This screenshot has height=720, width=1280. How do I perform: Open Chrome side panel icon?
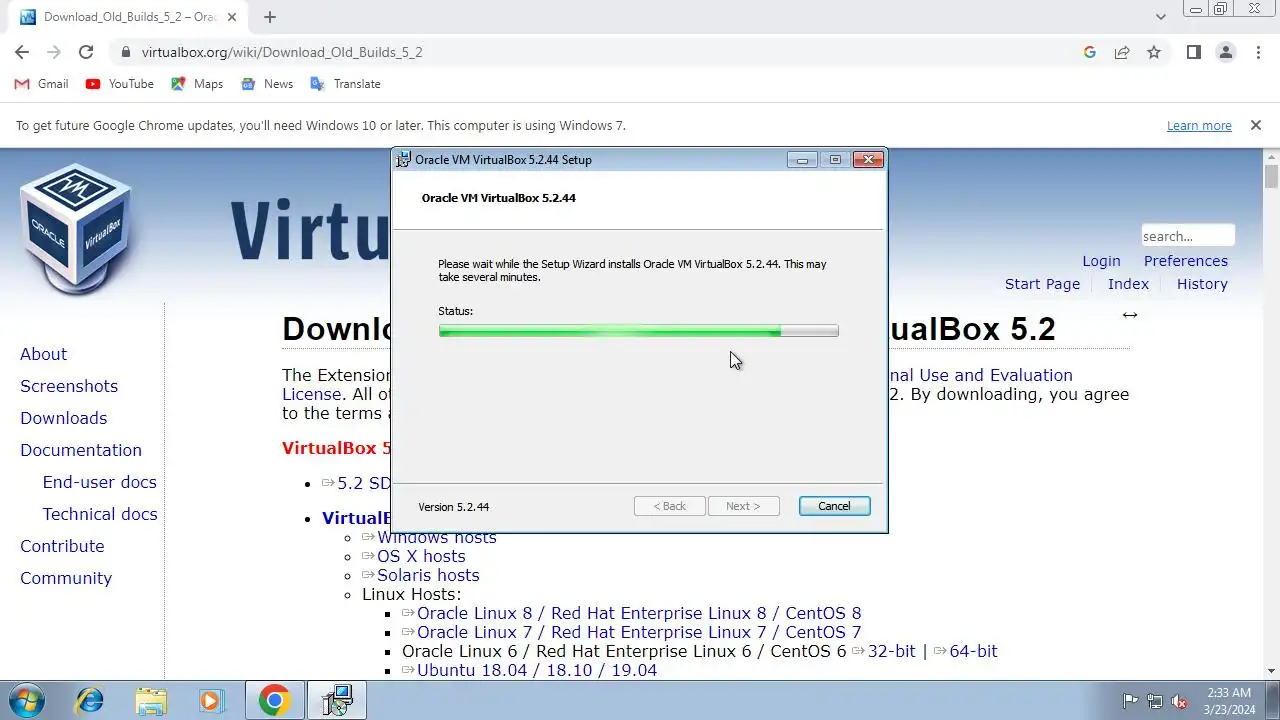pyautogui.click(x=1193, y=52)
